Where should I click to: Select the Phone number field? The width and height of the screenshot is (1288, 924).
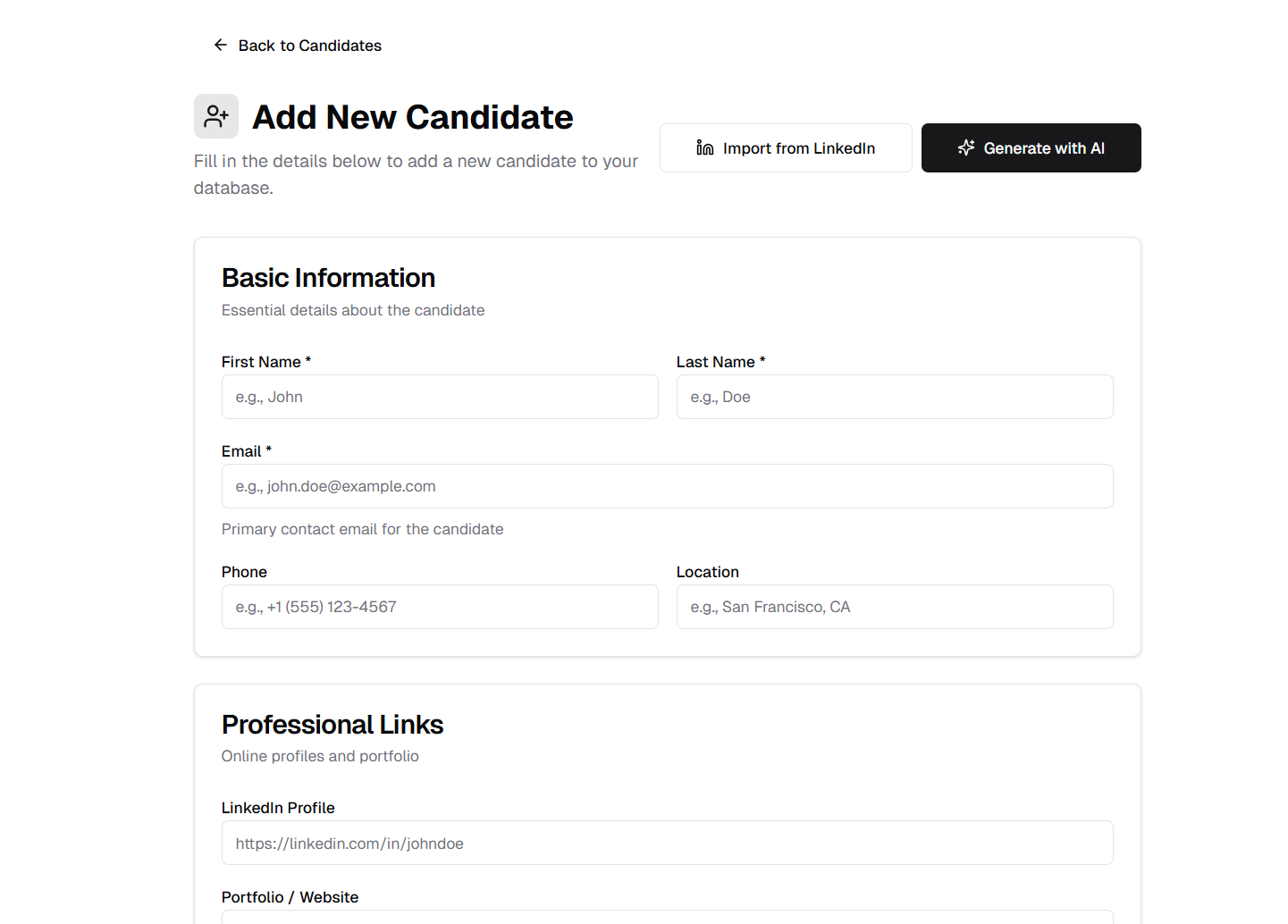pyautogui.click(x=440, y=607)
